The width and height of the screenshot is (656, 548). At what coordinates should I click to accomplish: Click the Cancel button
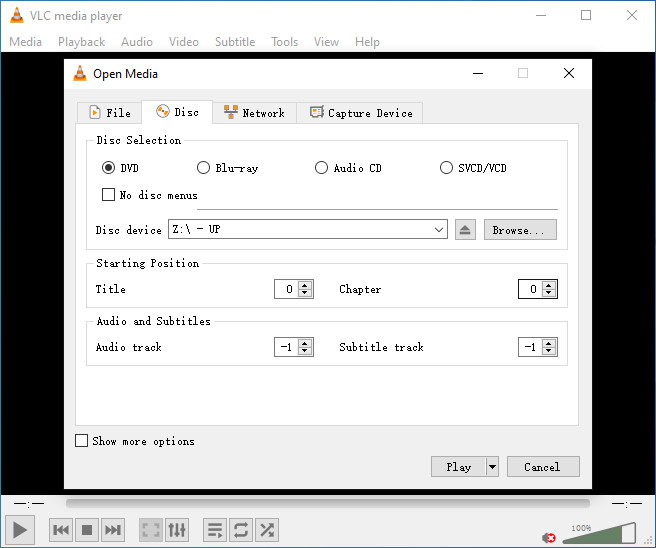click(543, 466)
